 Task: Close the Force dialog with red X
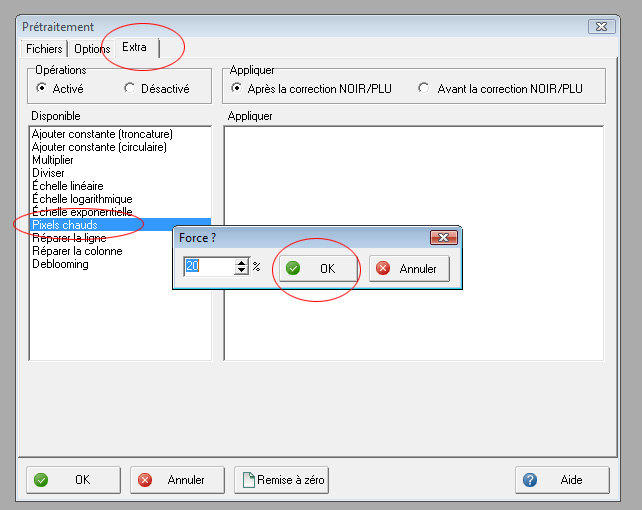click(x=443, y=237)
